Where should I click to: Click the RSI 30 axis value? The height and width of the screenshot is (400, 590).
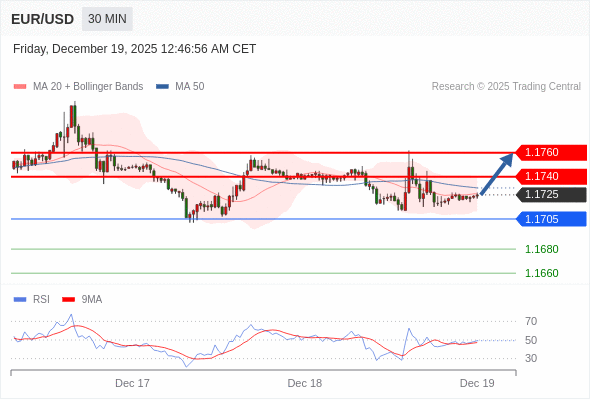coord(531,358)
